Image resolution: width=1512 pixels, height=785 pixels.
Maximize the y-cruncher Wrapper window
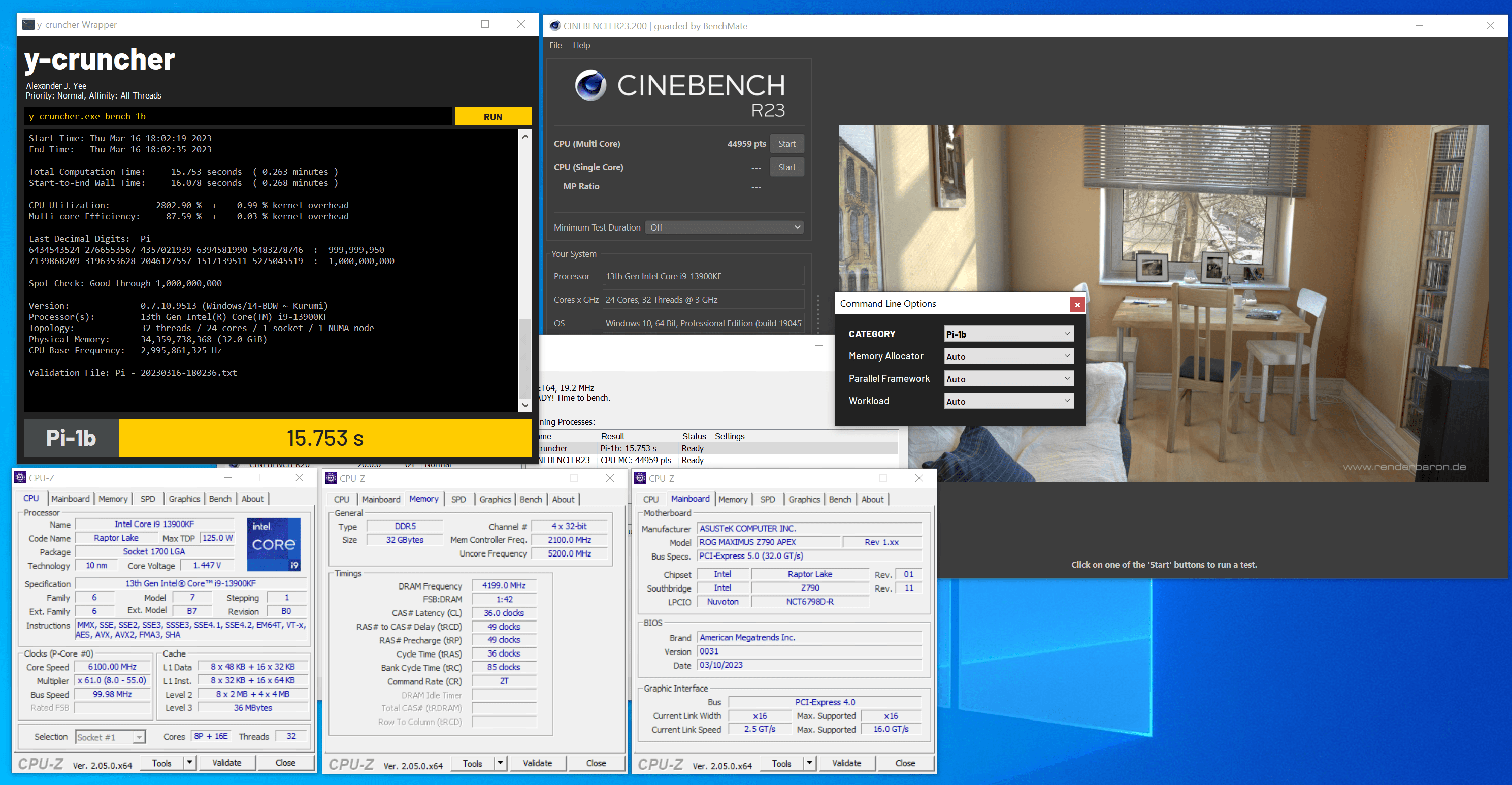tap(485, 24)
